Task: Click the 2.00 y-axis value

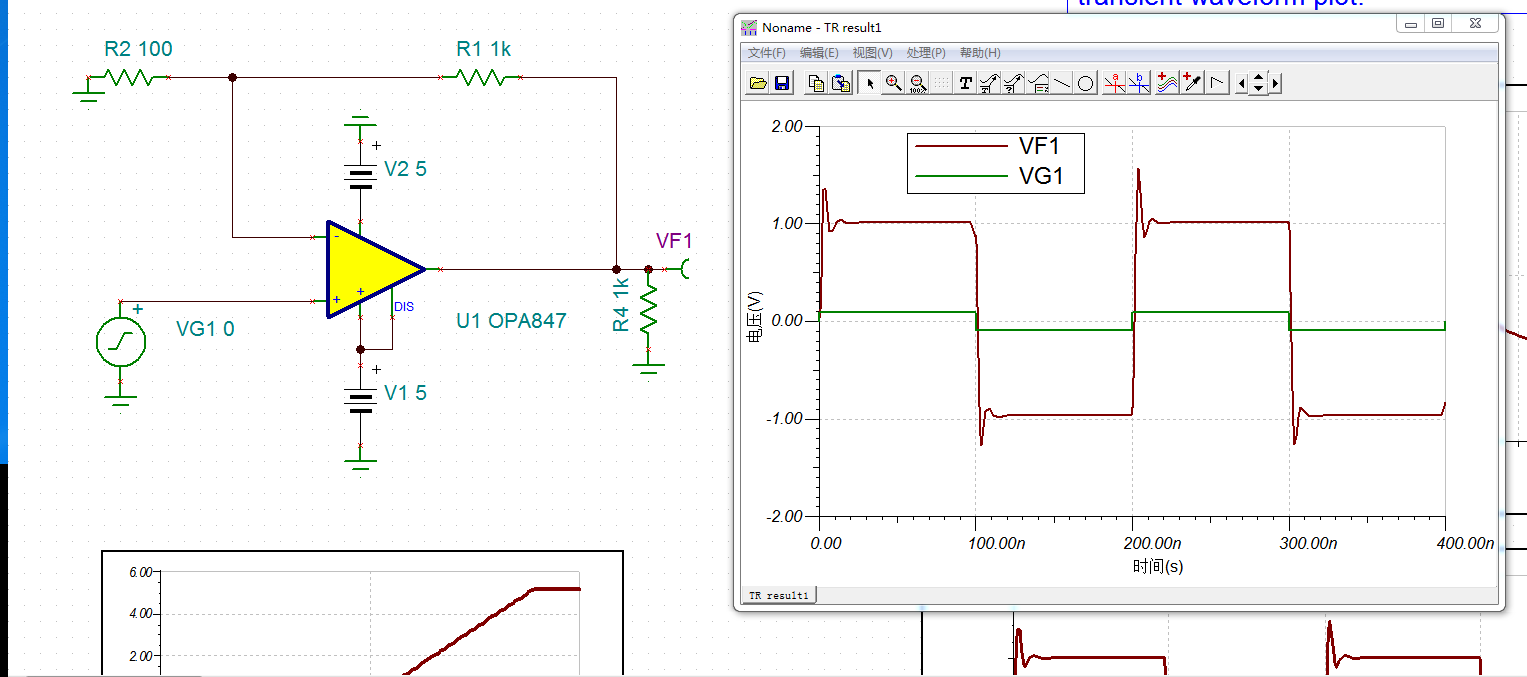Action: [x=787, y=127]
